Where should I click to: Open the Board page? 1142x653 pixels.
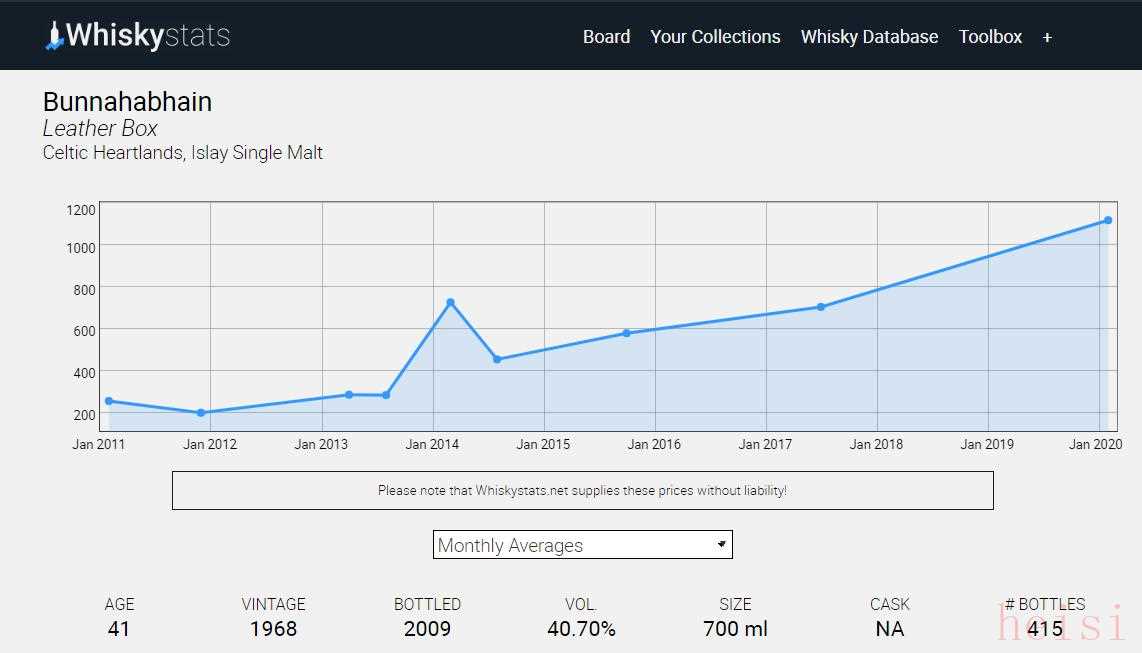[606, 37]
